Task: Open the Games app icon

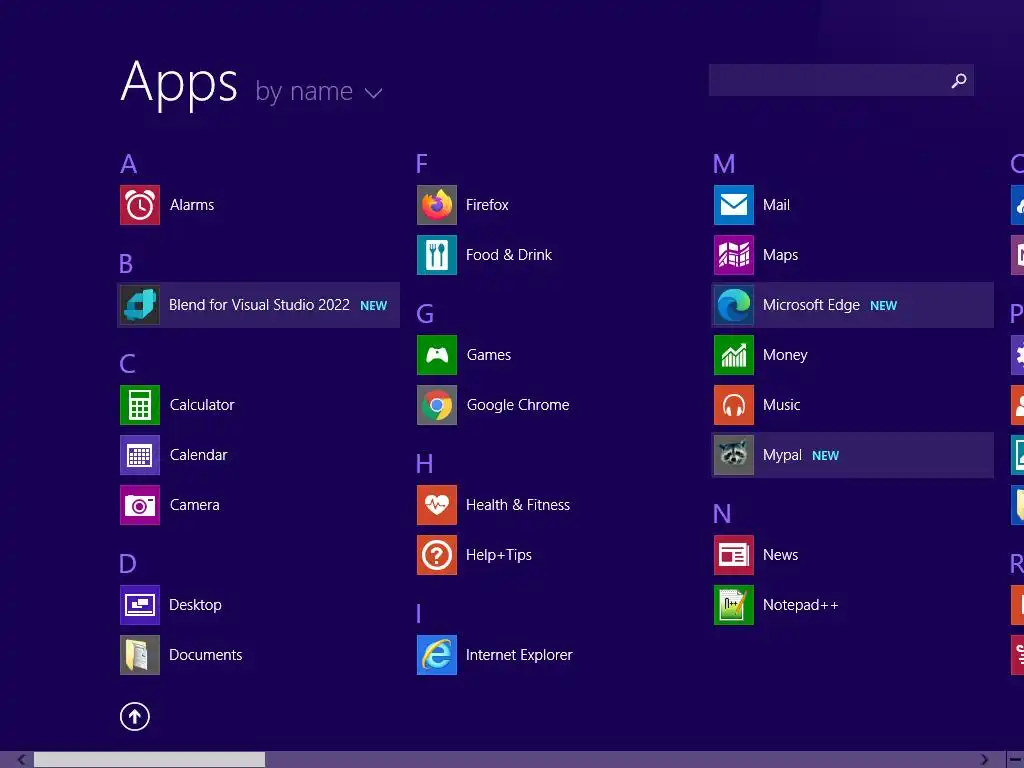Action: [x=437, y=355]
